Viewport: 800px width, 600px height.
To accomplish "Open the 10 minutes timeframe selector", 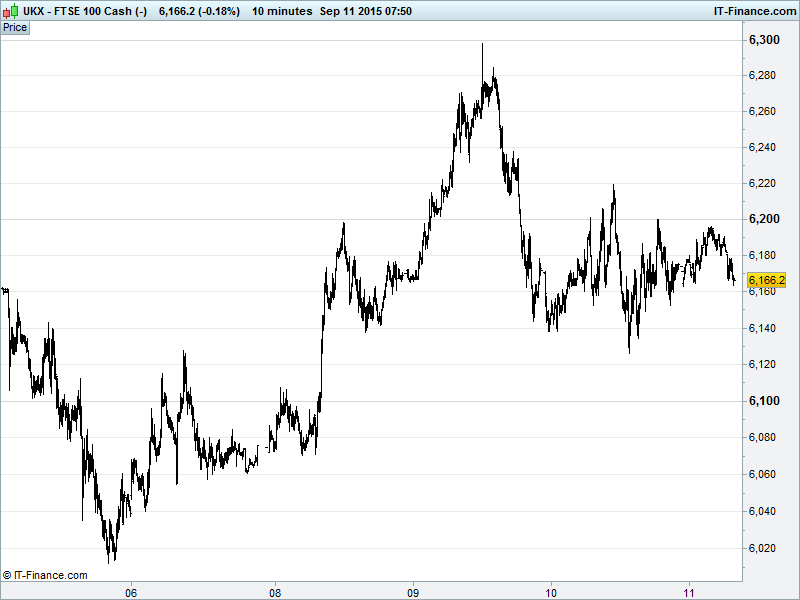I will [280, 11].
